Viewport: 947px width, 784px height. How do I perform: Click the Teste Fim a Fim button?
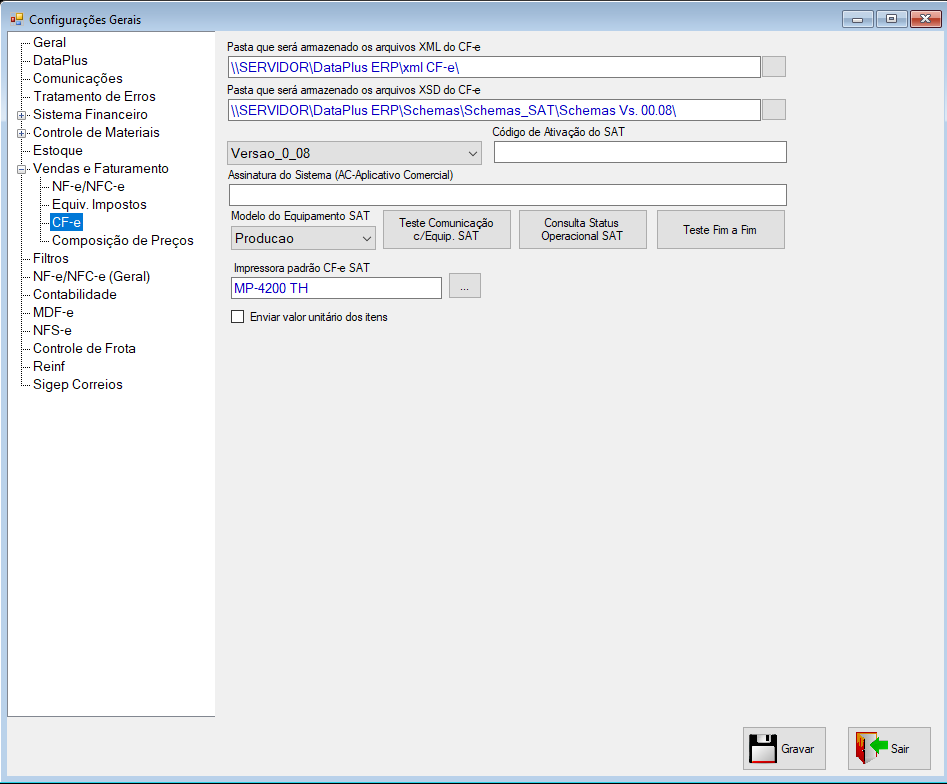(x=721, y=230)
